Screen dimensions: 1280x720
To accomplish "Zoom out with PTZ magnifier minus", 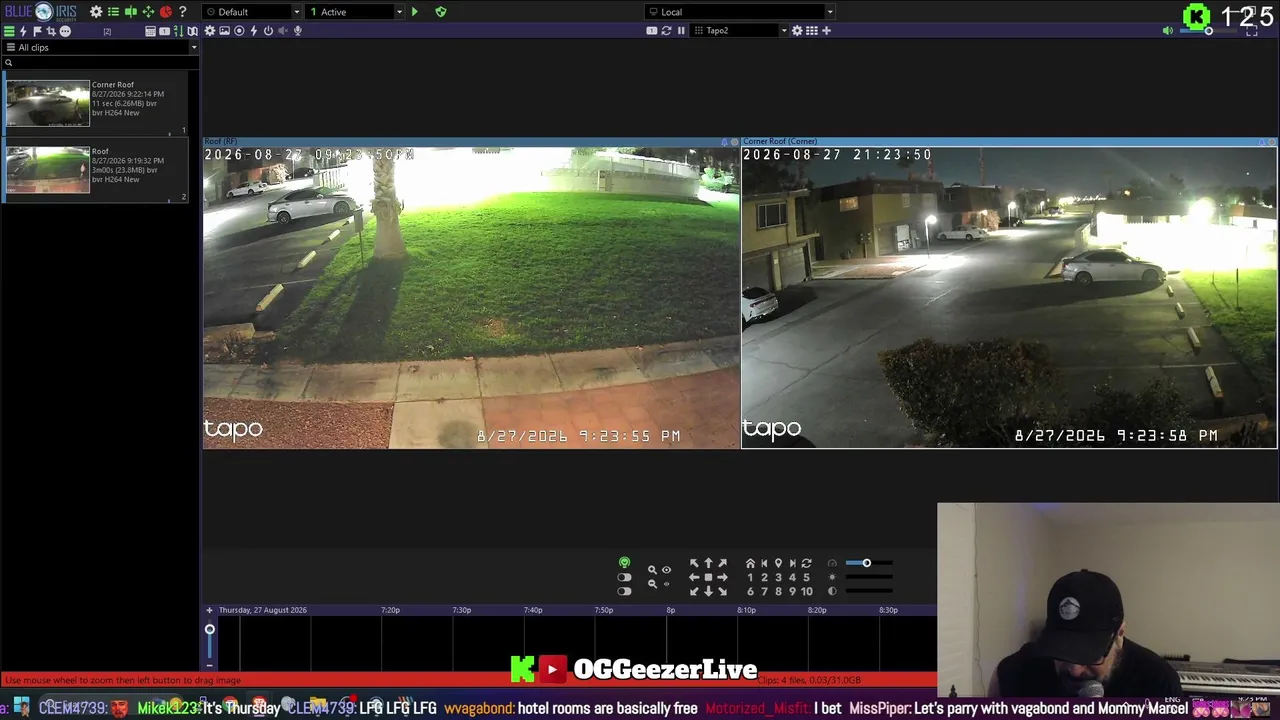I will [652, 584].
